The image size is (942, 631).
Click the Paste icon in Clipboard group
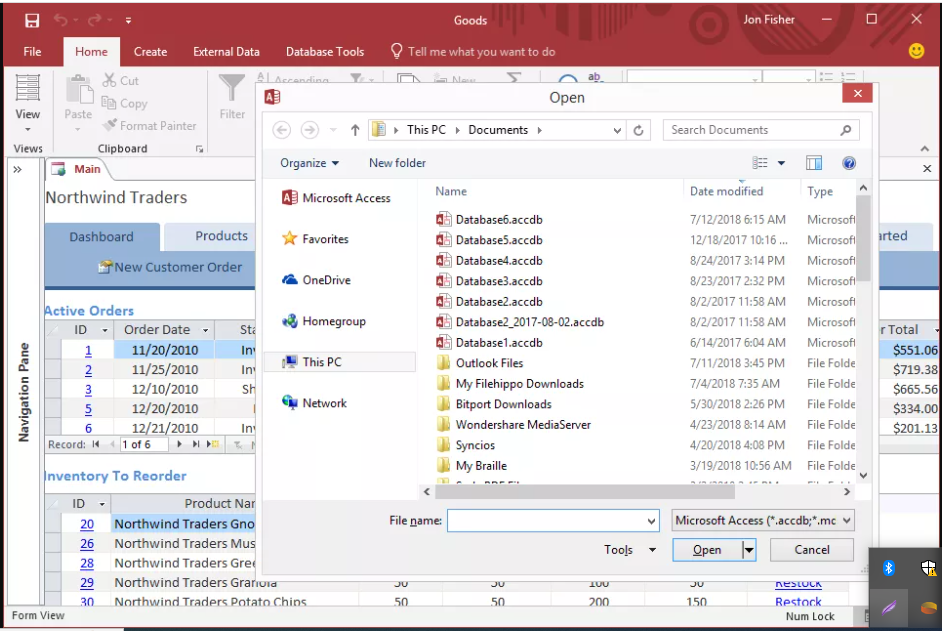click(x=79, y=90)
